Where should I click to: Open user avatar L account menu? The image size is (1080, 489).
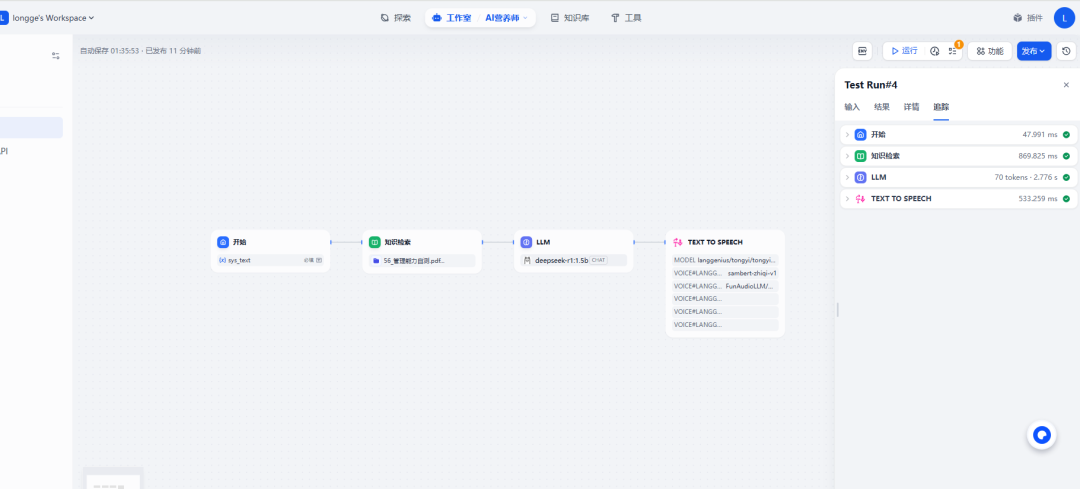click(x=1064, y=18)
